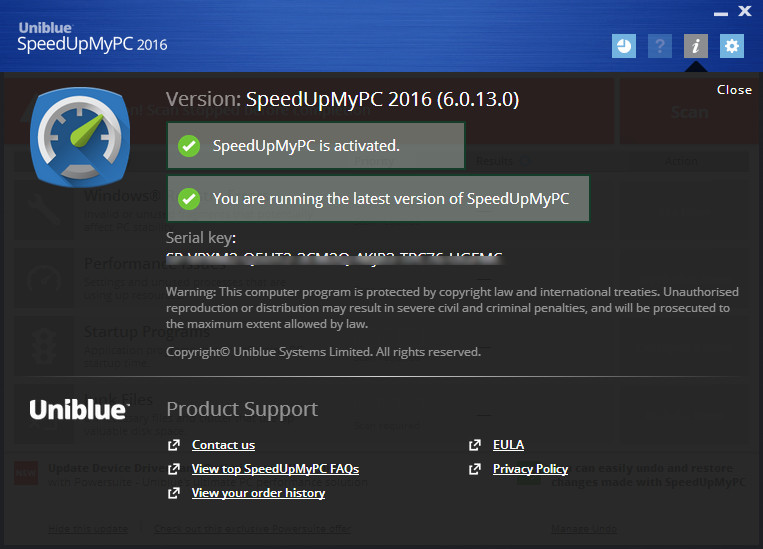Open settings via the gear icon
The image size is (763, 549).
(x=732, y=46)
